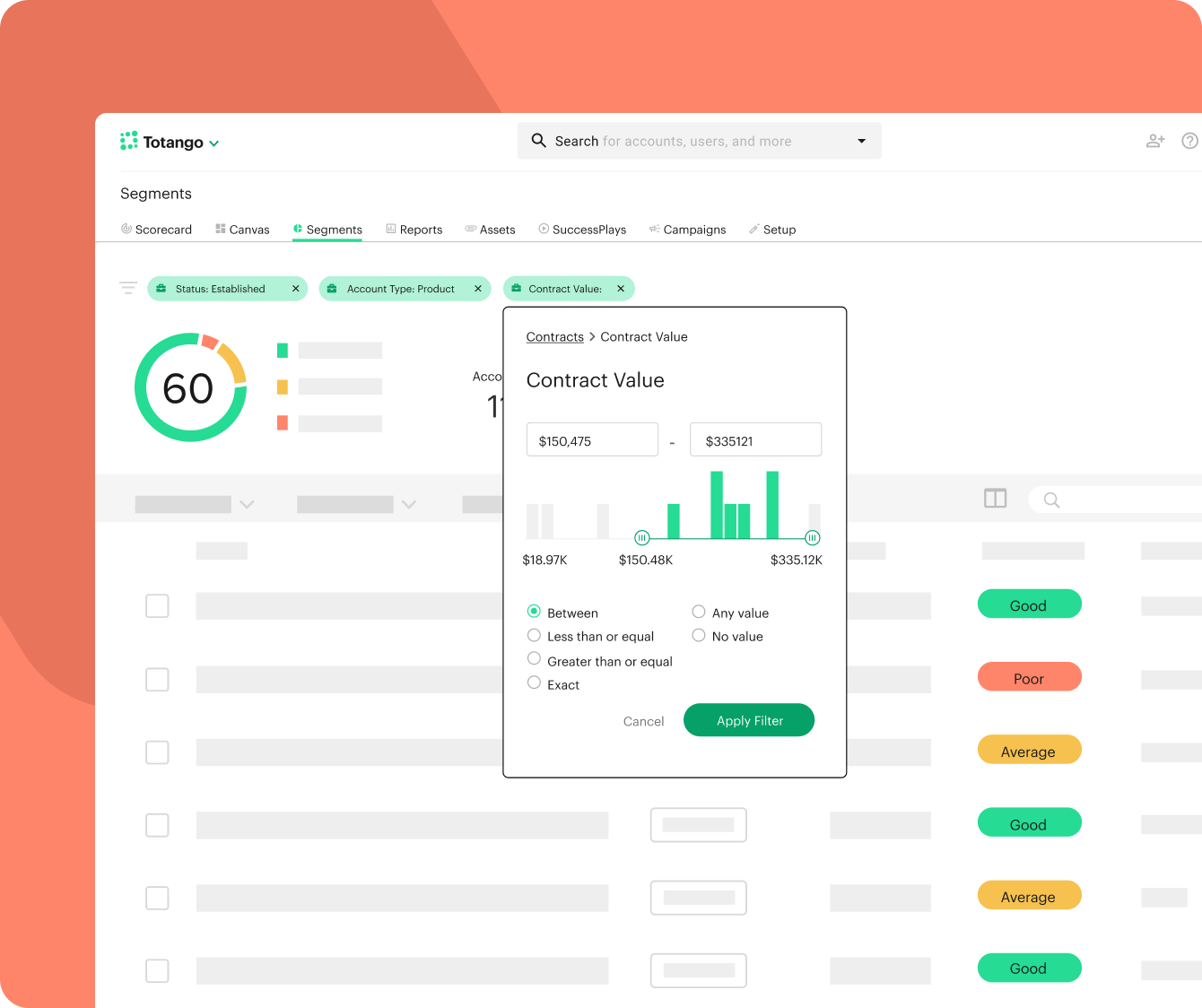This screenshot has width=1202, height=1008.
Task: Click the health score 60 donut chart
Action: 190,387
